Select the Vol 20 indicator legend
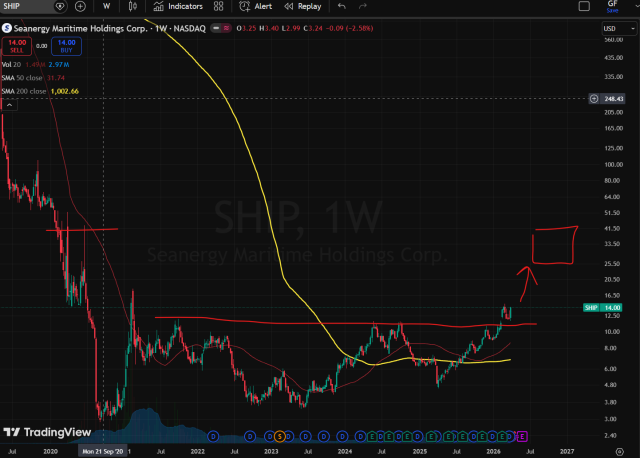This screenshot has width=640, height=458. [x=12, y=62]
